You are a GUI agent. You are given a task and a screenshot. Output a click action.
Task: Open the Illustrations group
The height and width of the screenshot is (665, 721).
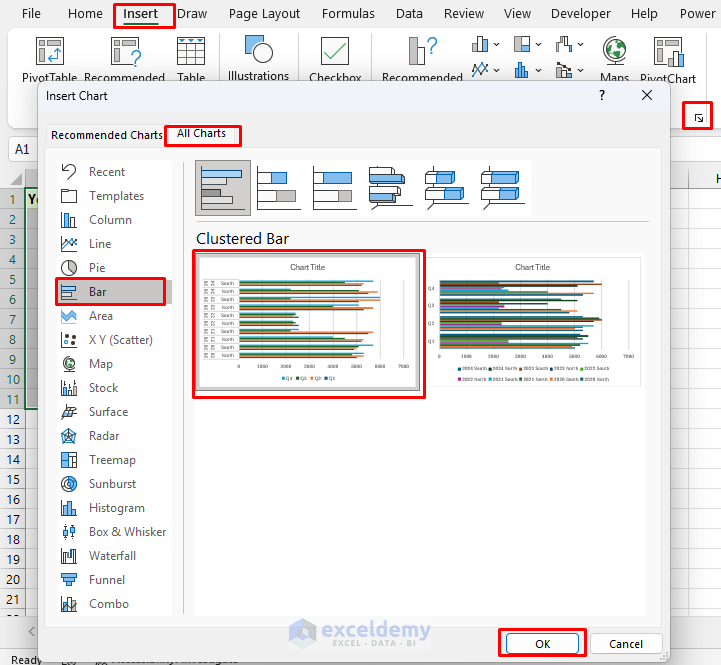pos(258,58)
